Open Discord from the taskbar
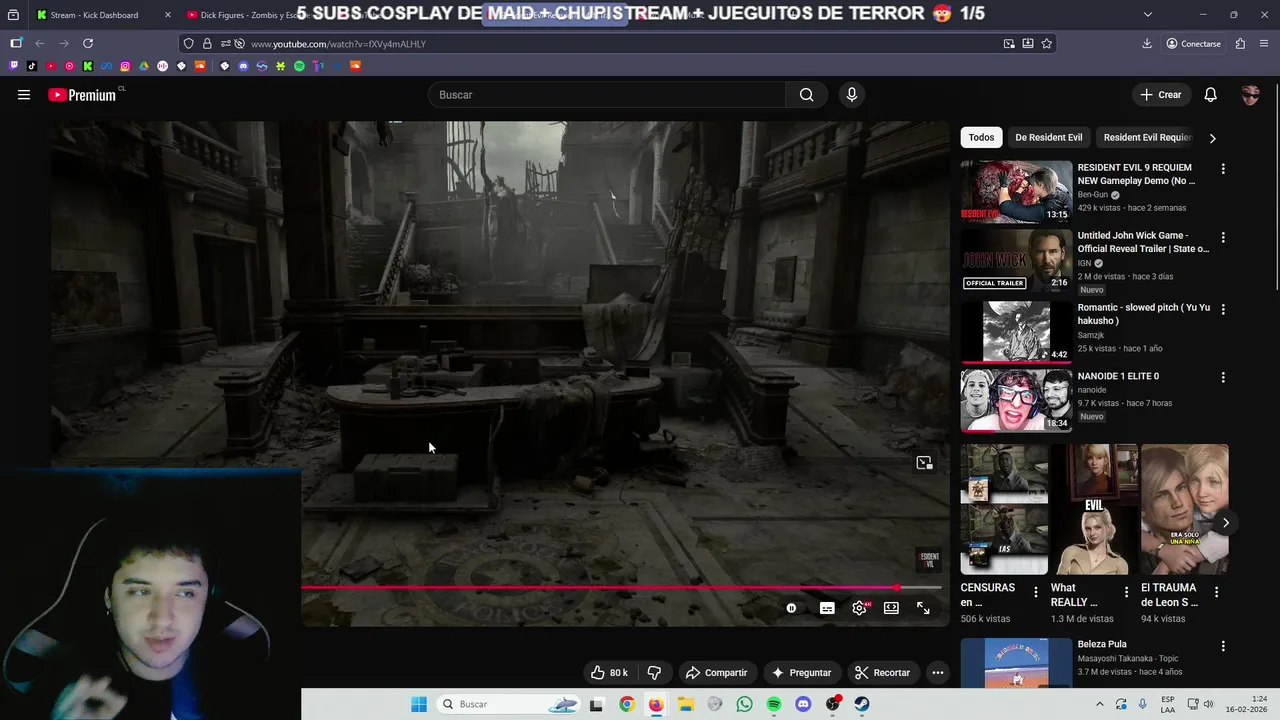The image size is (1280, 720). 803,704
